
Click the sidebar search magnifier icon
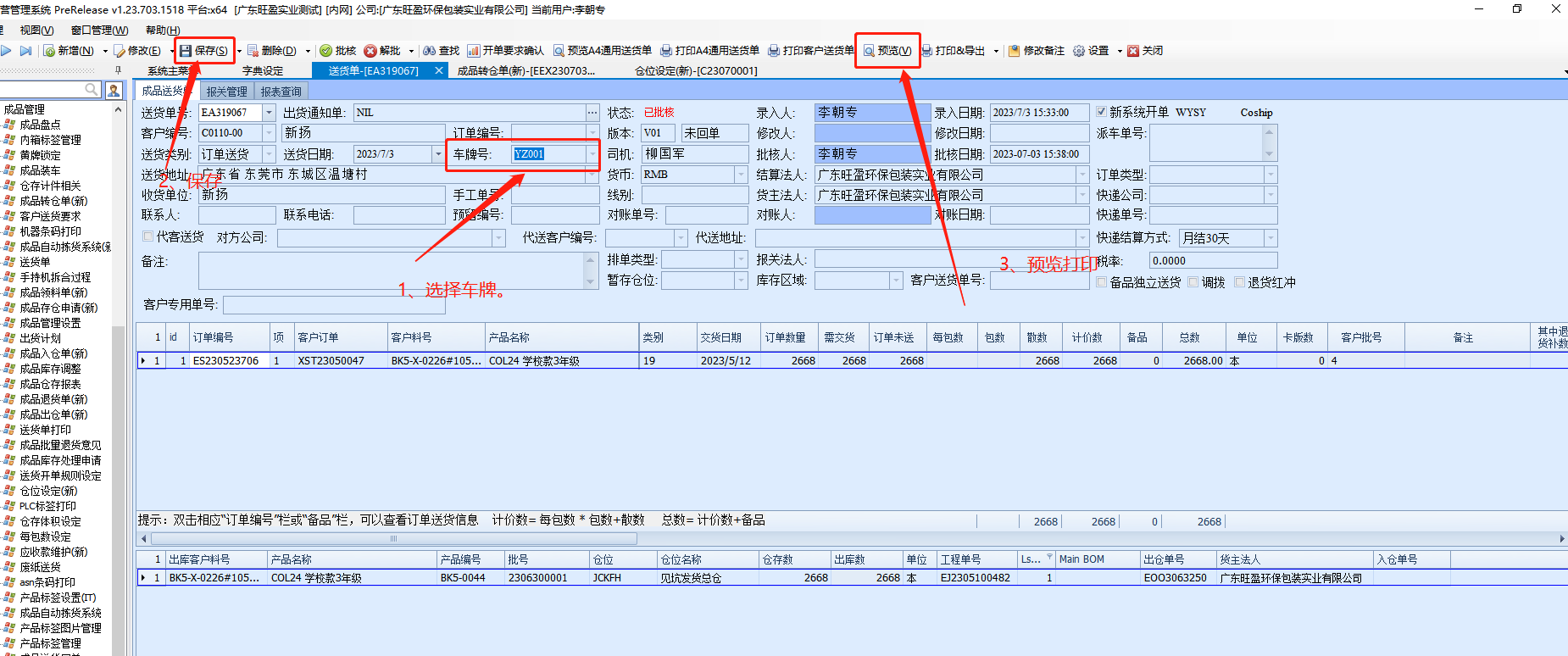click(92, 89)
